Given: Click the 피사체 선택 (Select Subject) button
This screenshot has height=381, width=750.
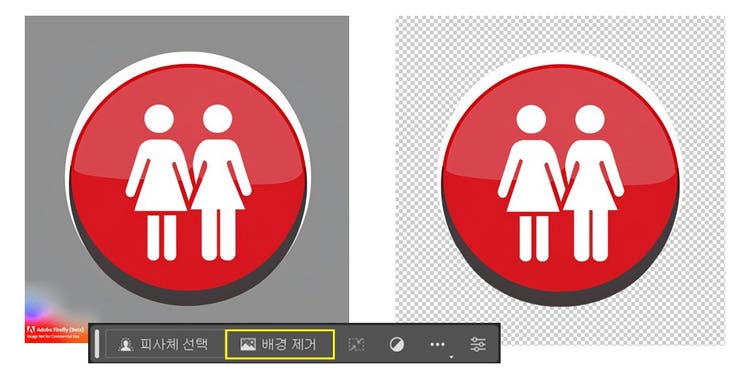Looking at the screenshot, I should pyautogui.click(x=164, y=344).
